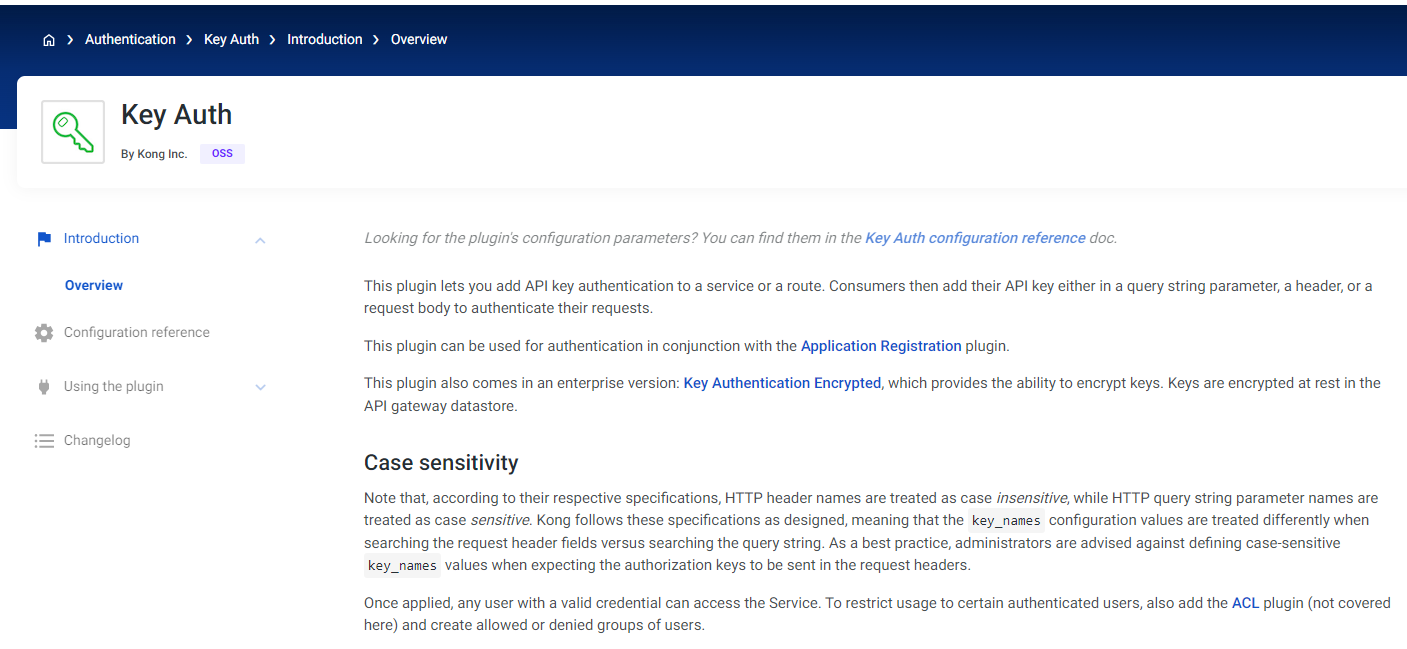Click the green key plugin logo

(x=73, y=132)
